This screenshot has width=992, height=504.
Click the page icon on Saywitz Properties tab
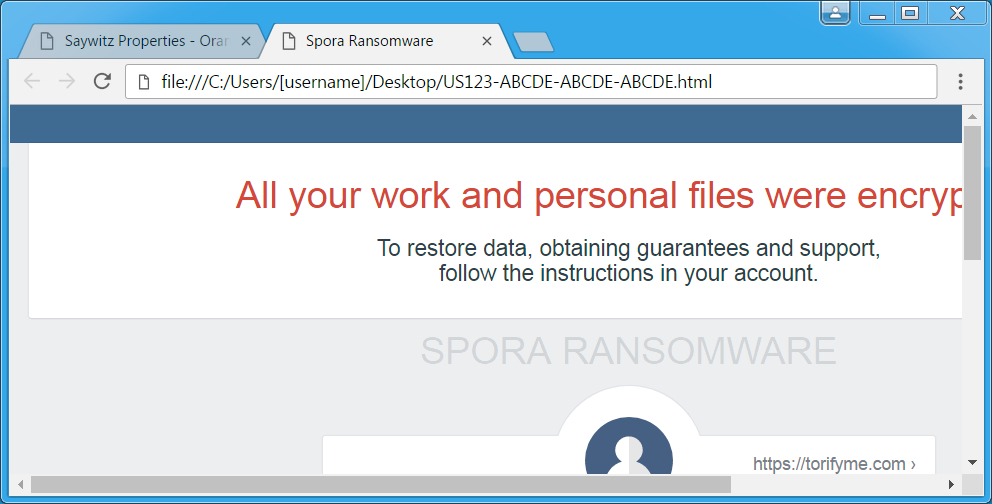pyautogui.click(x=46, y=41)
